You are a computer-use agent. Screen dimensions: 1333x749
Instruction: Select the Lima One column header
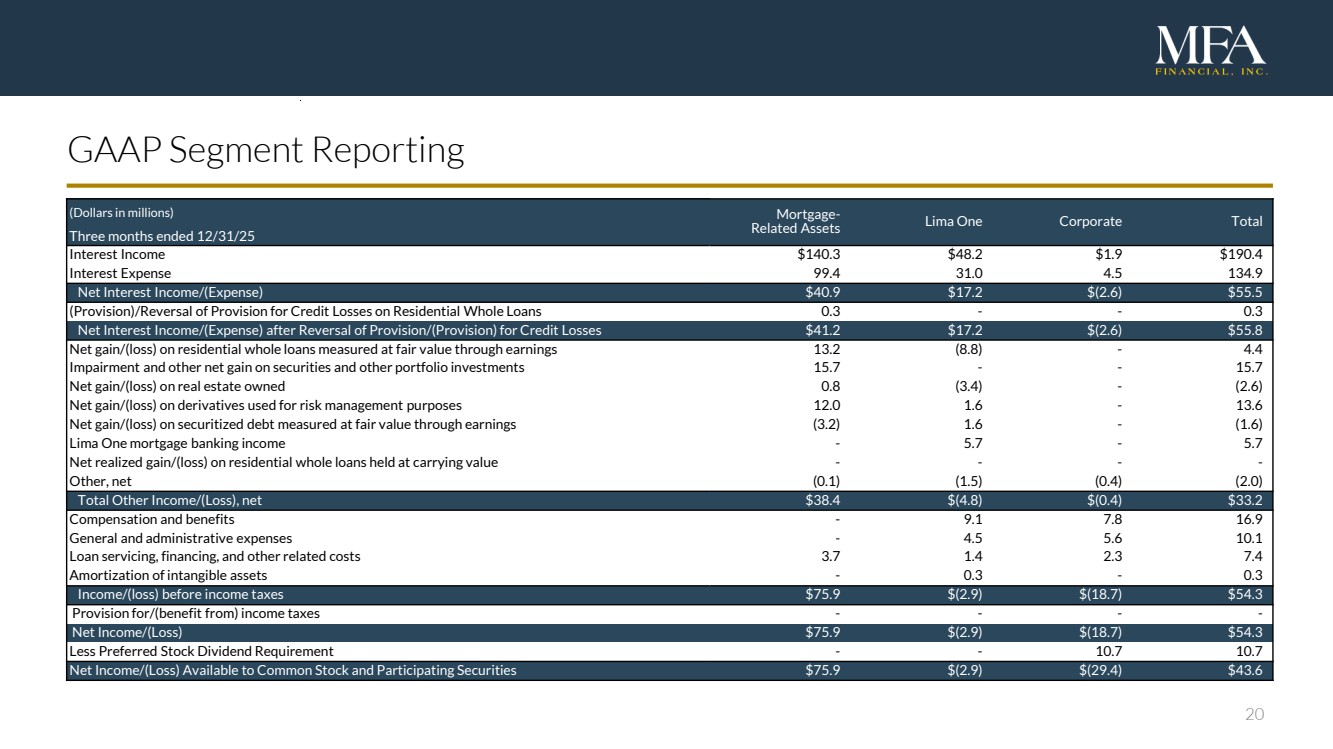[x=956, y=221]
